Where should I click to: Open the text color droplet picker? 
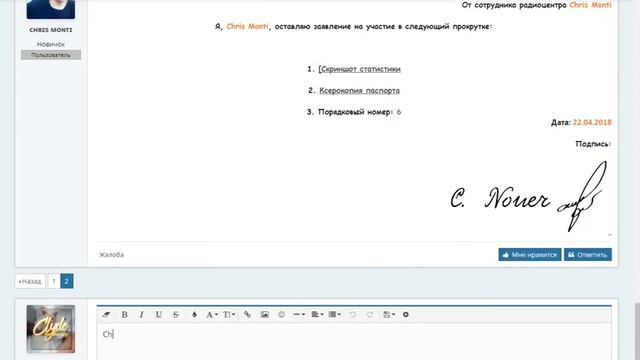194,314
